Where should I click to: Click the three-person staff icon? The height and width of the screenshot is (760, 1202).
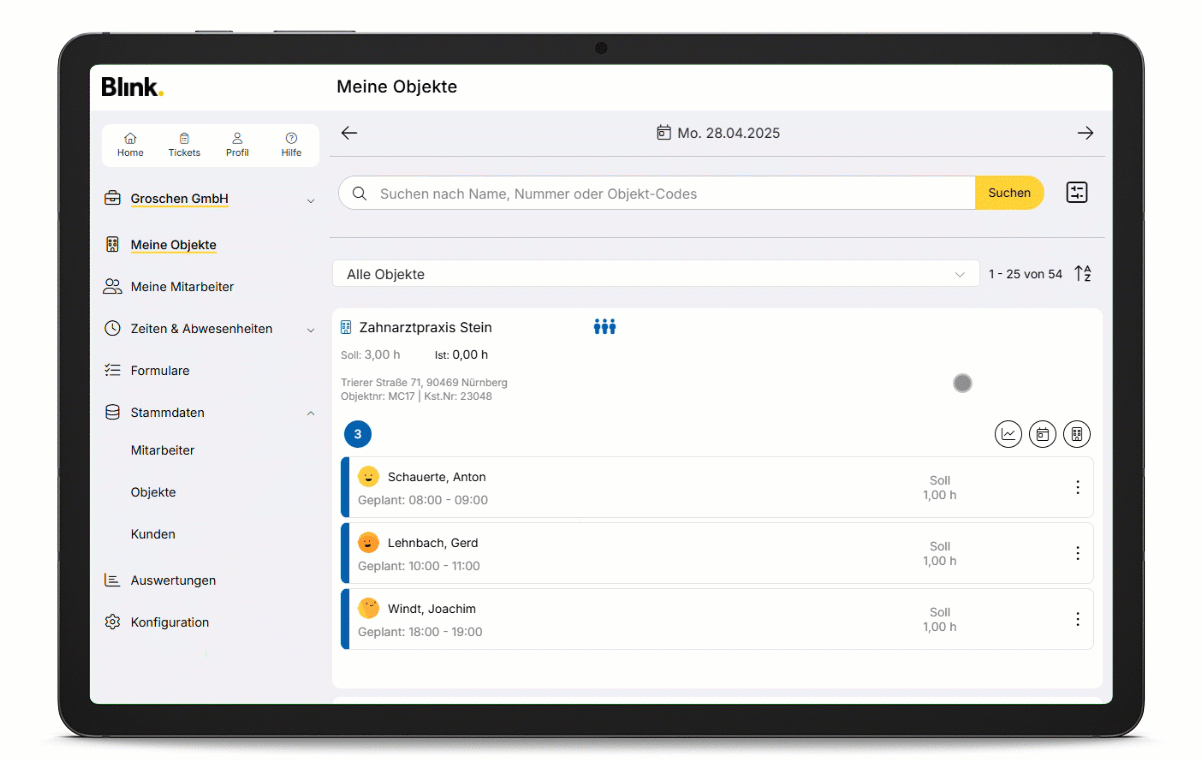pyautogui.click(x=604, y=327)
